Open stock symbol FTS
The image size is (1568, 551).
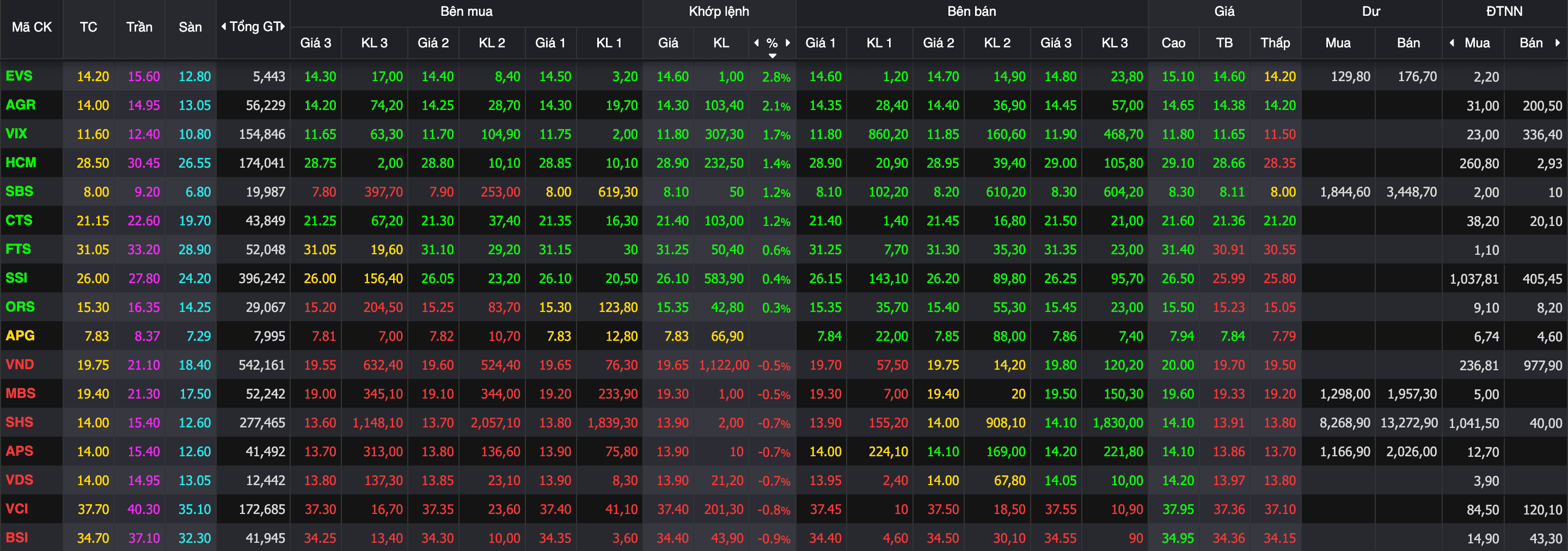click(17, 249)
